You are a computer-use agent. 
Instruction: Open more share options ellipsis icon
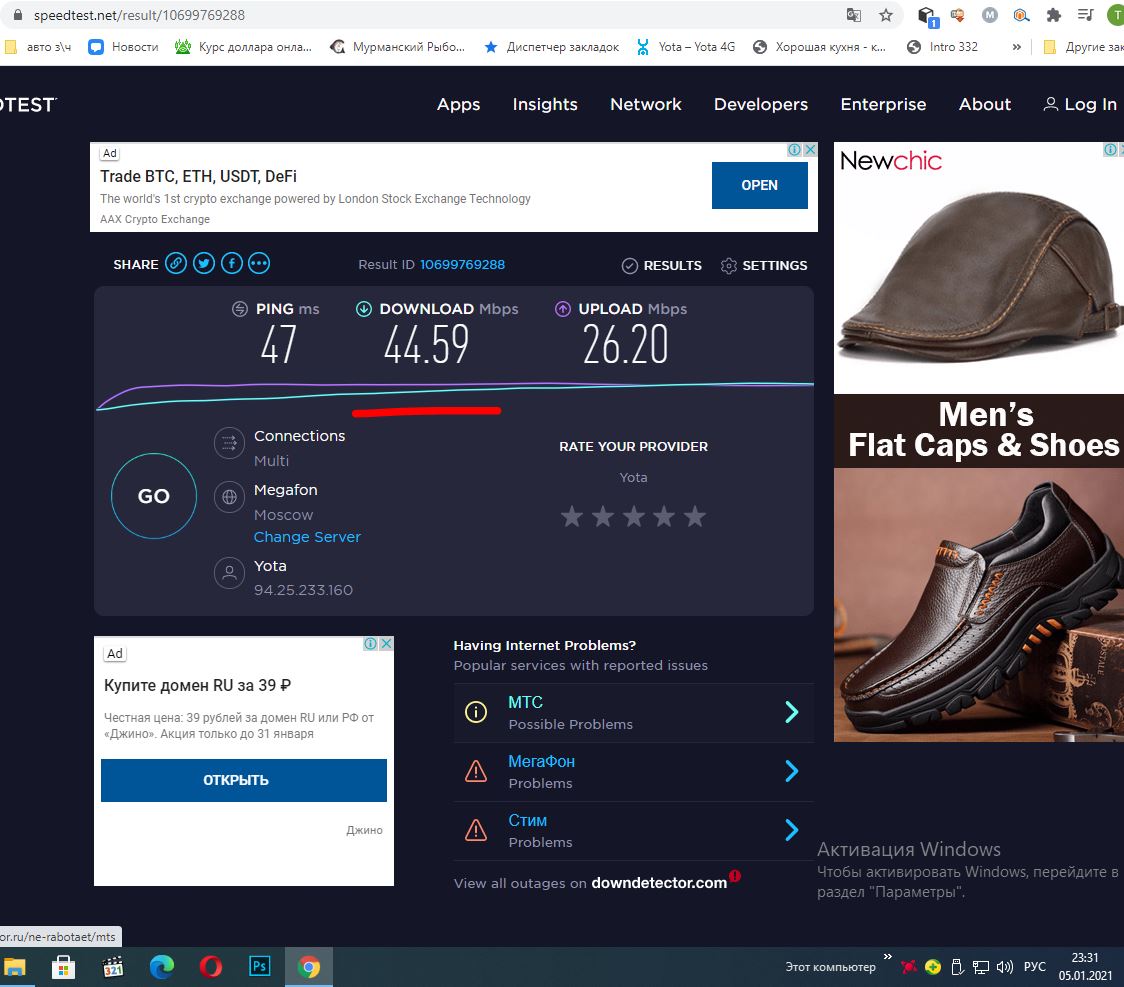coord(259,264)
